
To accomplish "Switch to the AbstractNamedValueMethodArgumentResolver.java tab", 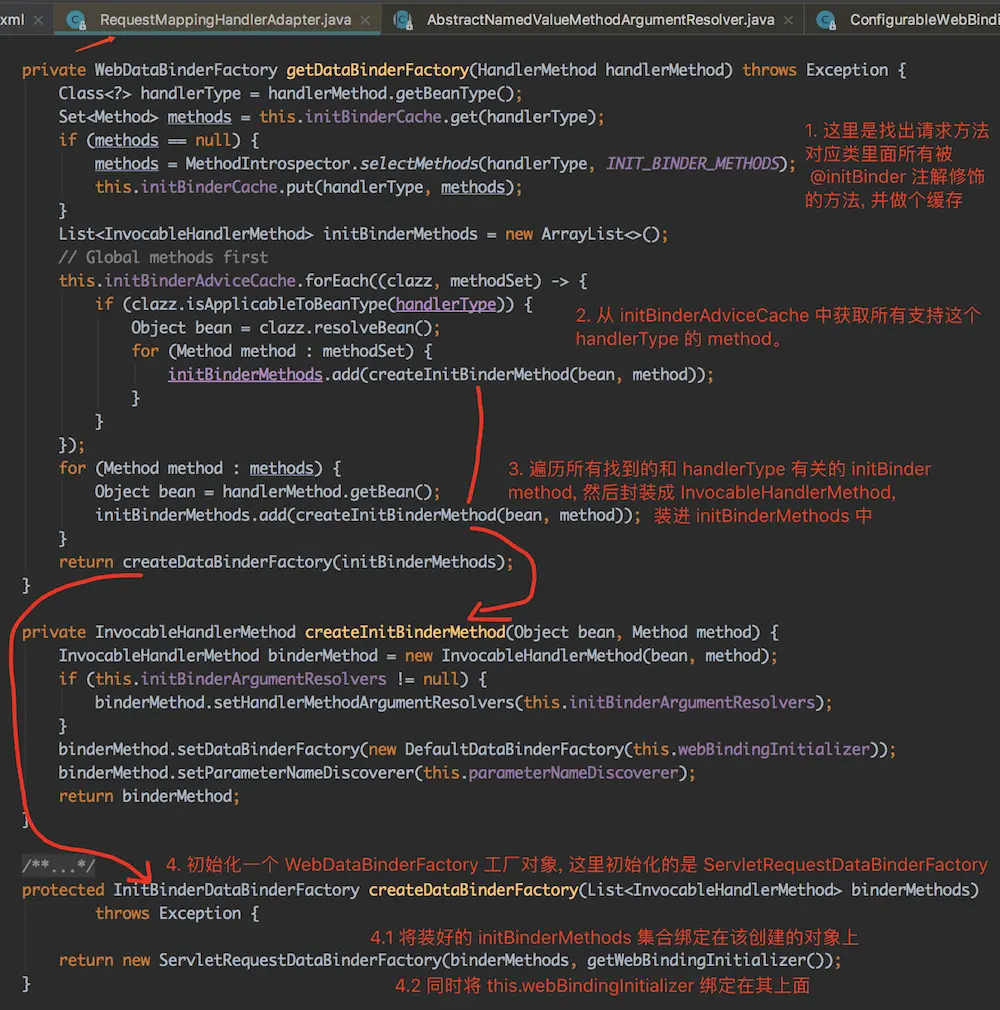I will [600, 20].
